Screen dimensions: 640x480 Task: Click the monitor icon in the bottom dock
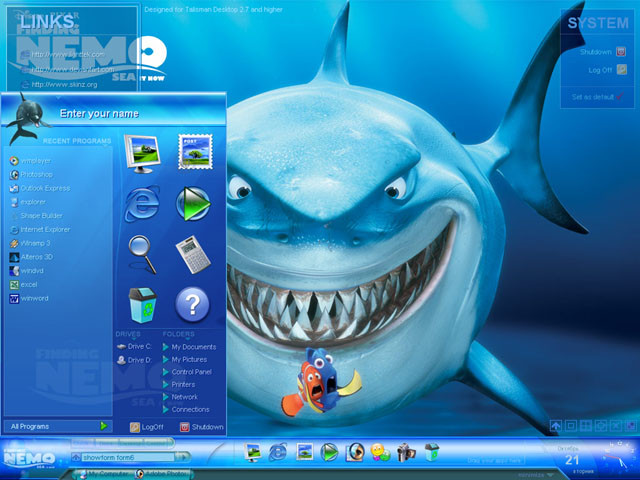pyautogui.click(x=252, y=452)
